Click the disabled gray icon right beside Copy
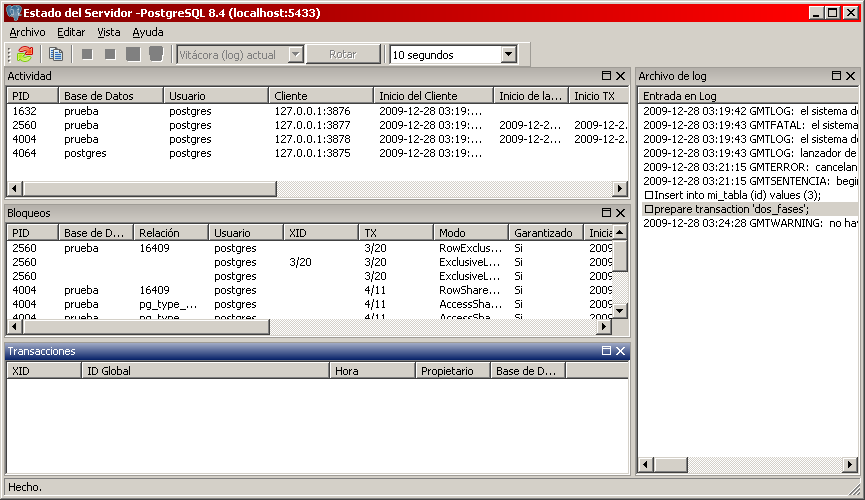 [x=87, y=54]
